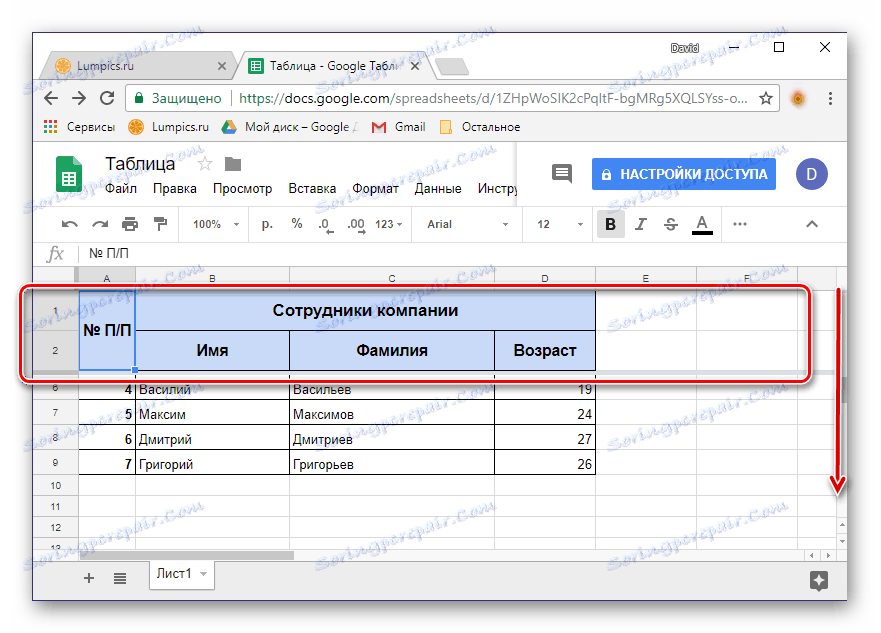Open comment history via speech bubble icon
881x633 pixels.
(x=561, y=172)
